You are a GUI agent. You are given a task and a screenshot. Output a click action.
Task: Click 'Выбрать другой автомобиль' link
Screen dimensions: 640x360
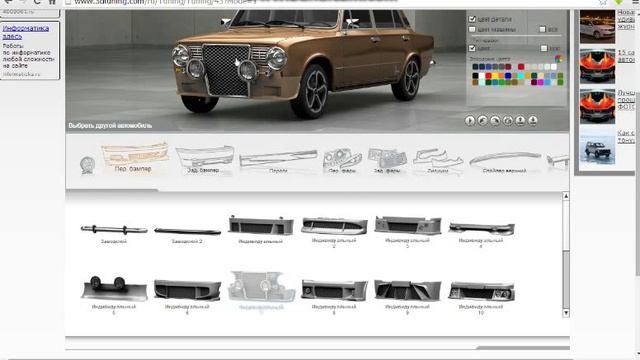click(x=110, y=126)
